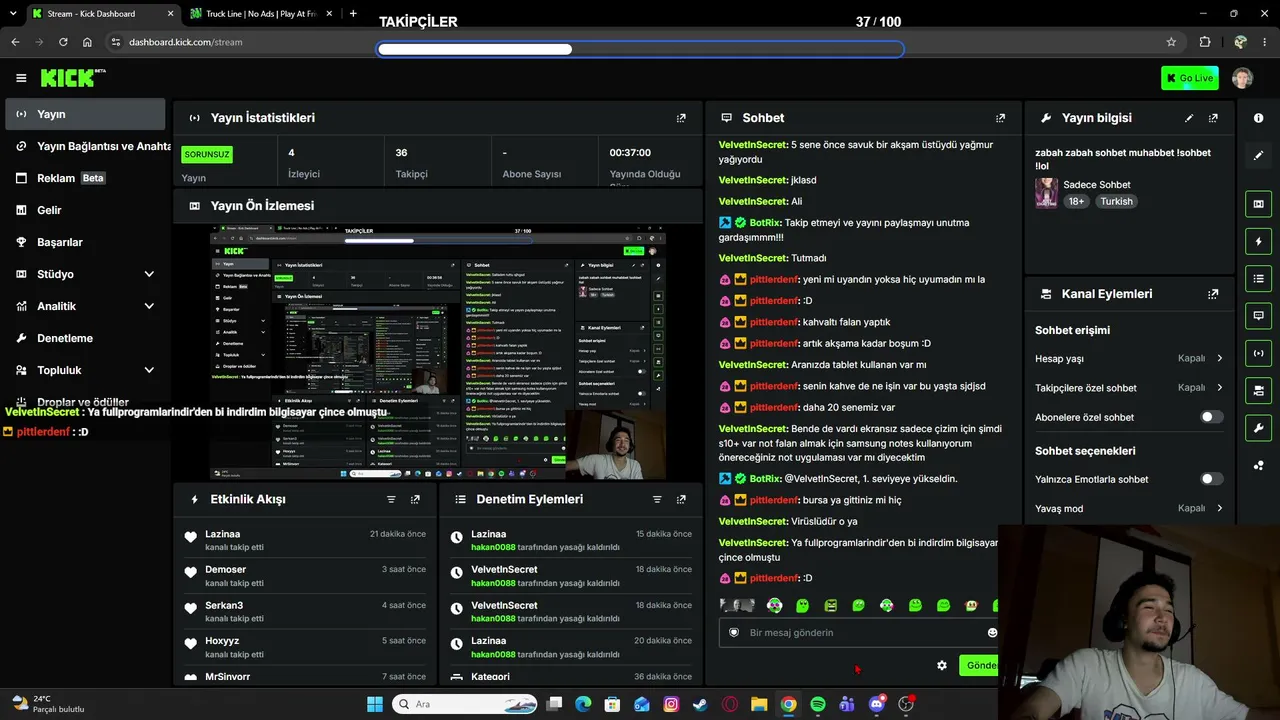Pop out the Sohbet chat panel
The height and width of the screenshot is (720, 1280).
pos(1000,118)
